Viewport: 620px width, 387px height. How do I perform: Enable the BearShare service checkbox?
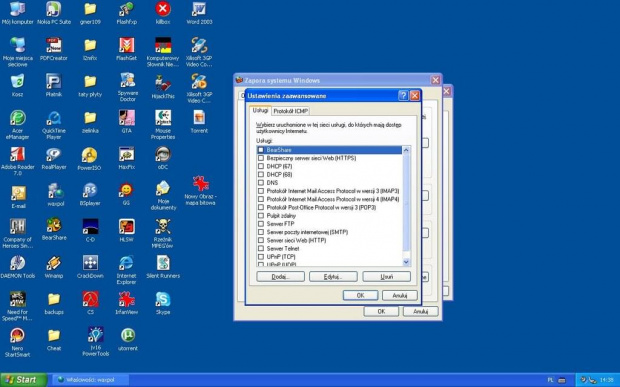tap(261, 150)
